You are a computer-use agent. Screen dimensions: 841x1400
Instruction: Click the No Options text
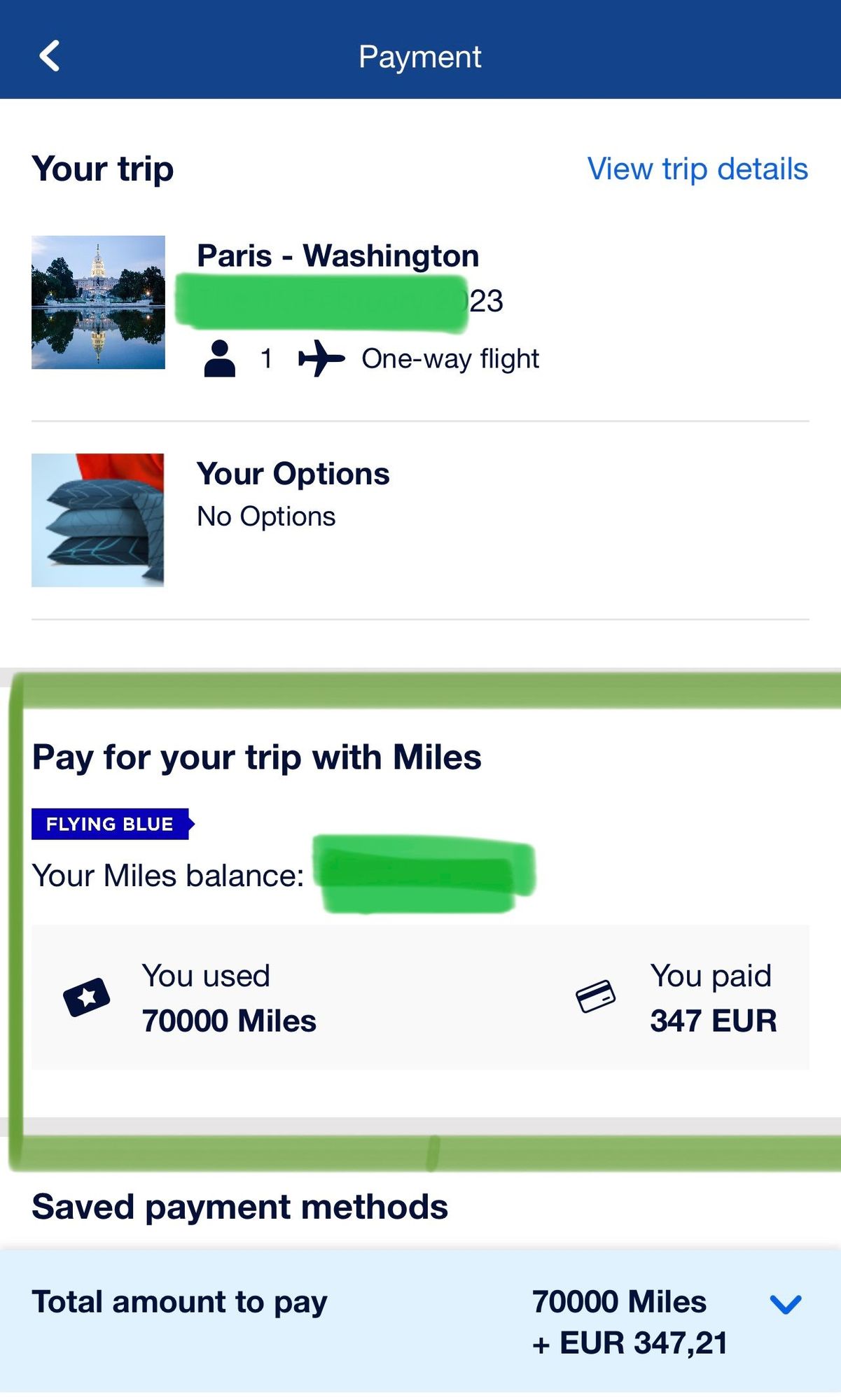[266, 517]
